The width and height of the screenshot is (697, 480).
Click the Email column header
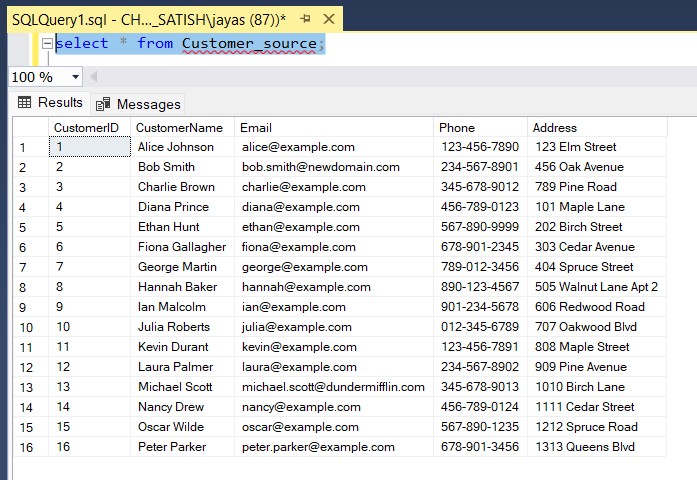334,128
